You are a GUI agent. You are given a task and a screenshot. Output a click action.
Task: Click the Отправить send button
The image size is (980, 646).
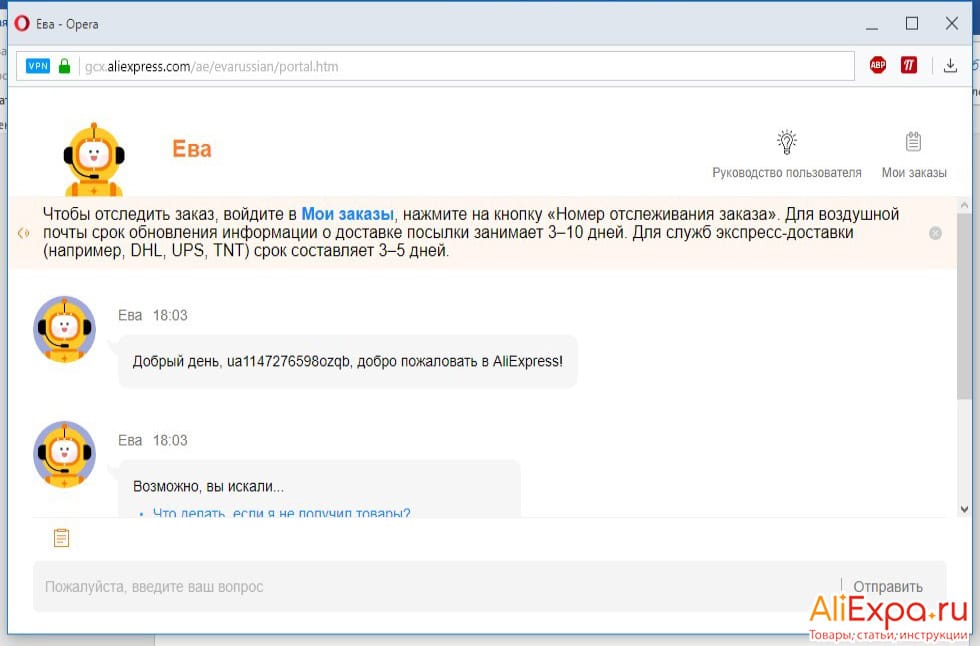(888, 587)
